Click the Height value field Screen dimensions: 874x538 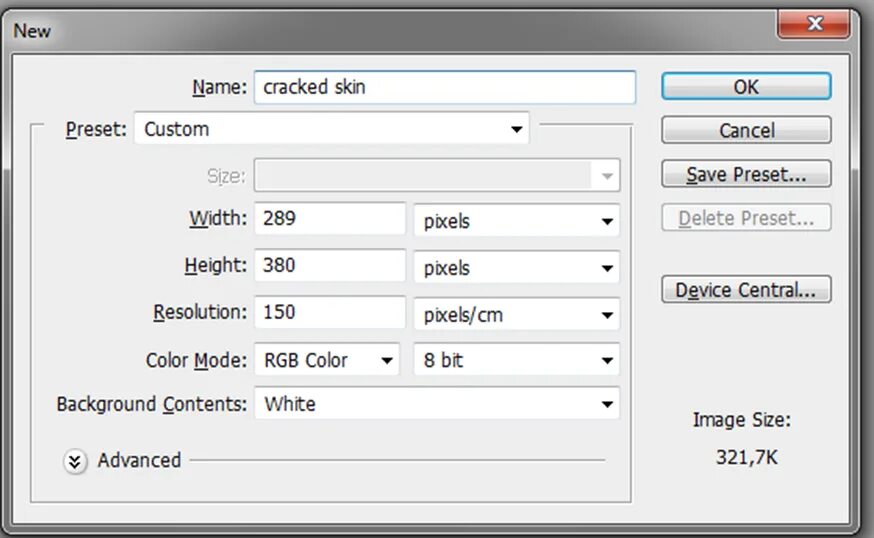(330, 265)
